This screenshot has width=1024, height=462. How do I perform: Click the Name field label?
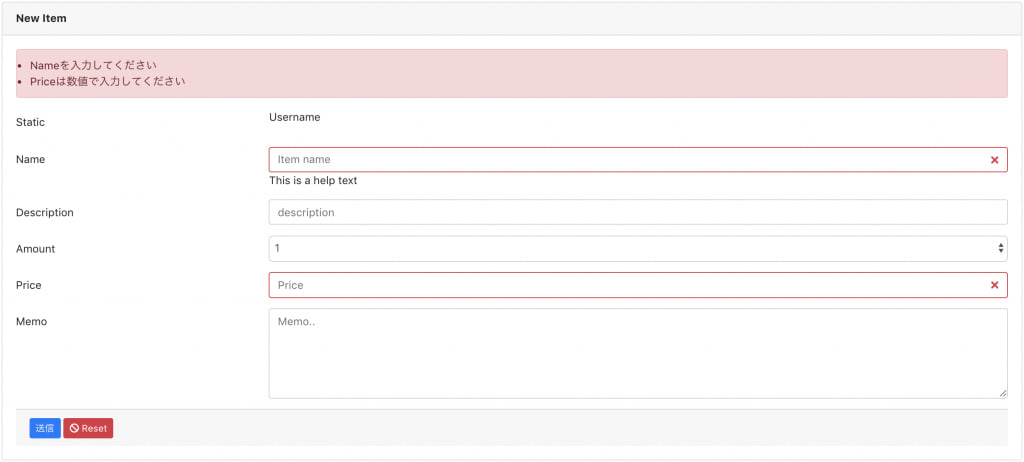(x=31, y=159)
